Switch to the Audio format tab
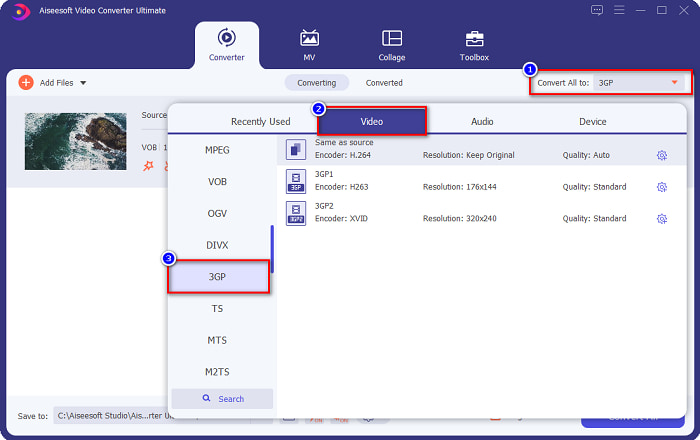 coord(482,121)
